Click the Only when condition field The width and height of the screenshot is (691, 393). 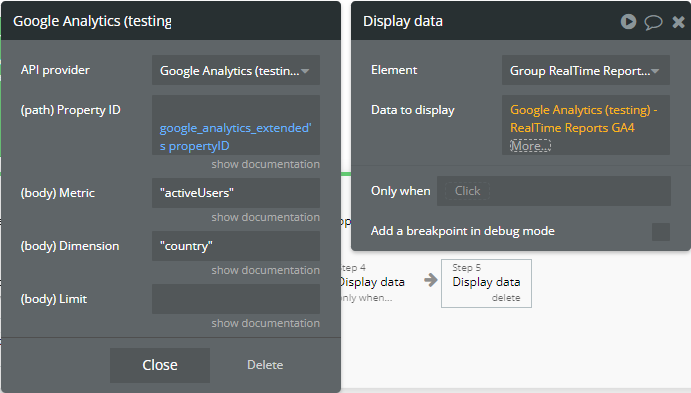(554, 191)
